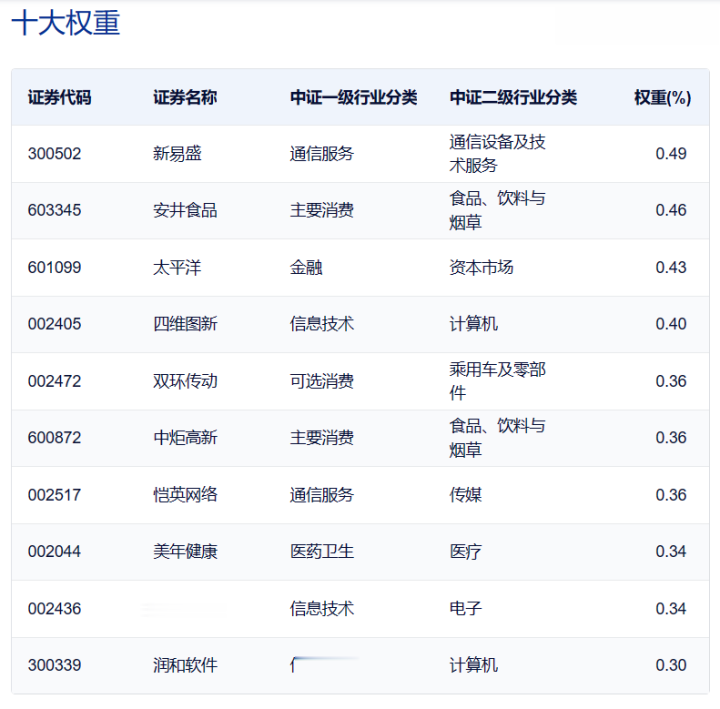This screenshot has height=709, width=720.
Task: Click weight value 0.40
Action: click(671, 324)
